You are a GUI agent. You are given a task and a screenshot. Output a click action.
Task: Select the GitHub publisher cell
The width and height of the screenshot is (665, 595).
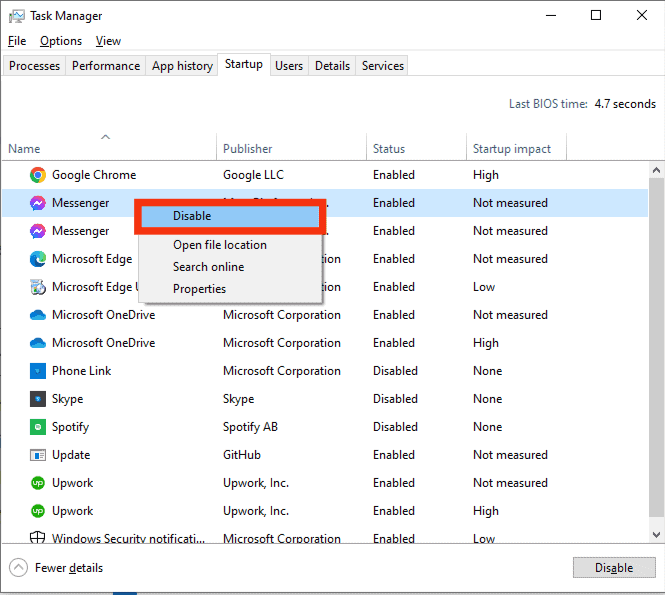(242, 455)
